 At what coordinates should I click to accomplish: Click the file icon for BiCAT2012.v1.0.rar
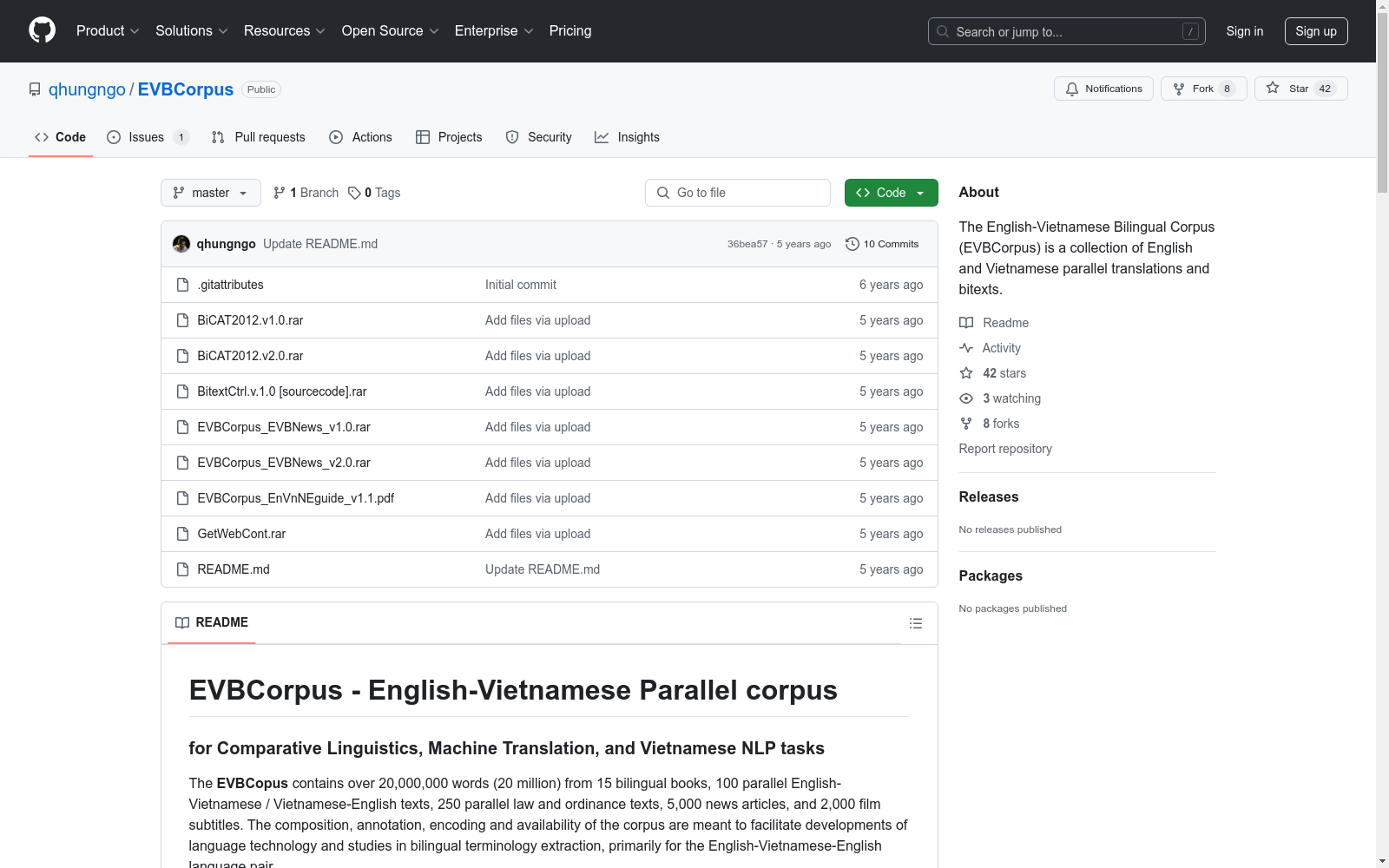coord(182,320)
